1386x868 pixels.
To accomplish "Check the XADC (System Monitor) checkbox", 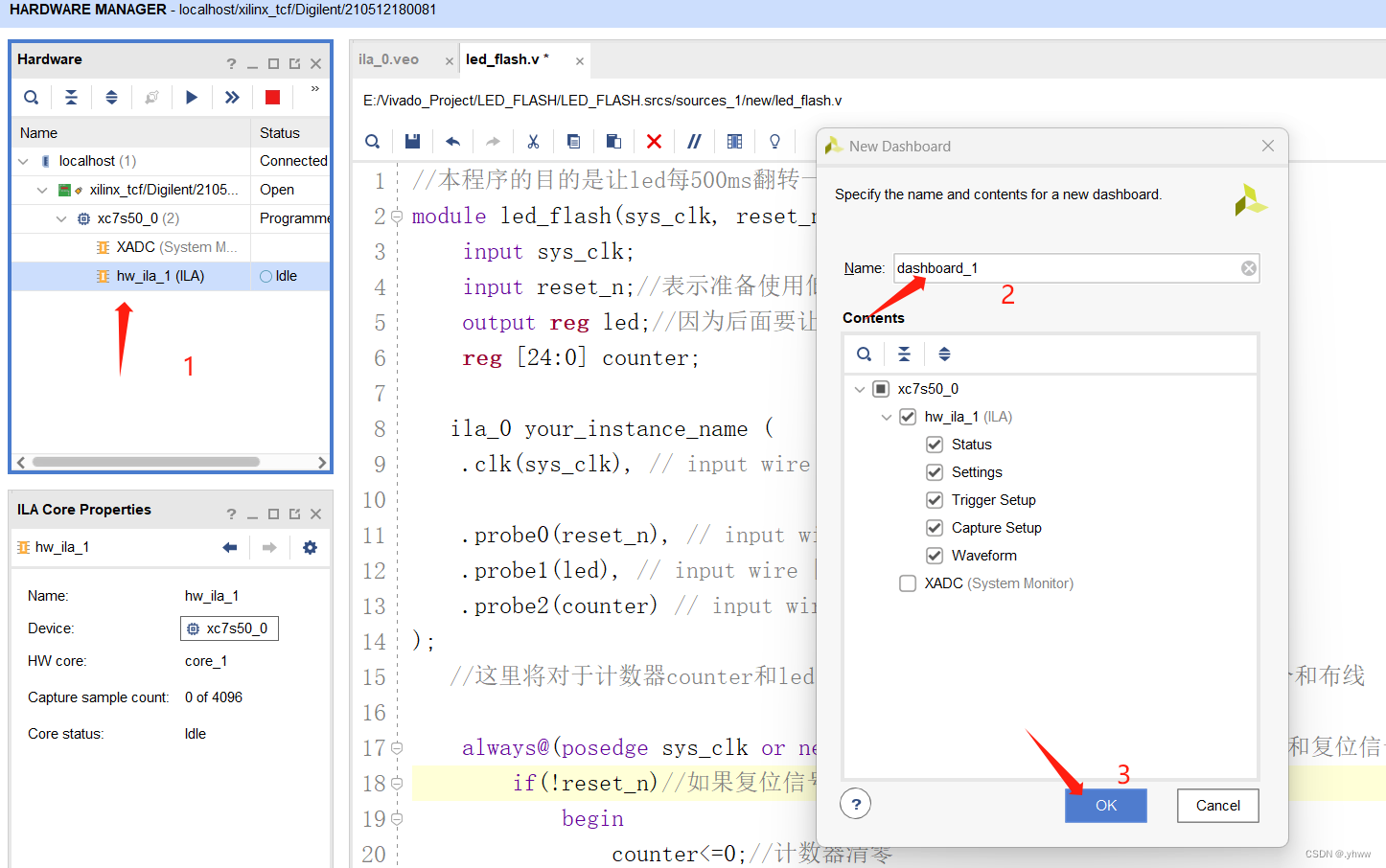I will pyautogui.click(x=908, y=583).
